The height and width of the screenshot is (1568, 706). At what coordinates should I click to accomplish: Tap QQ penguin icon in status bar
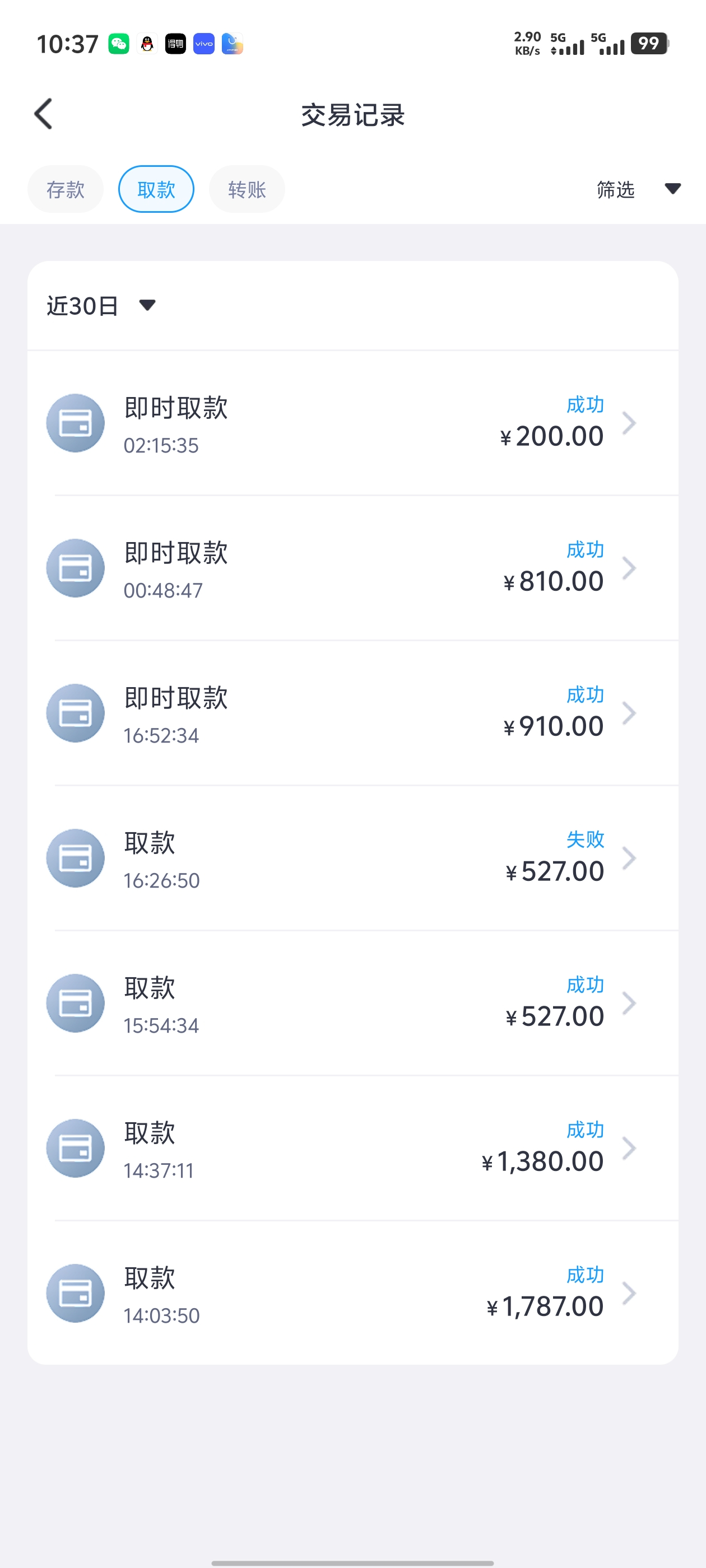[x=147, y=44]
